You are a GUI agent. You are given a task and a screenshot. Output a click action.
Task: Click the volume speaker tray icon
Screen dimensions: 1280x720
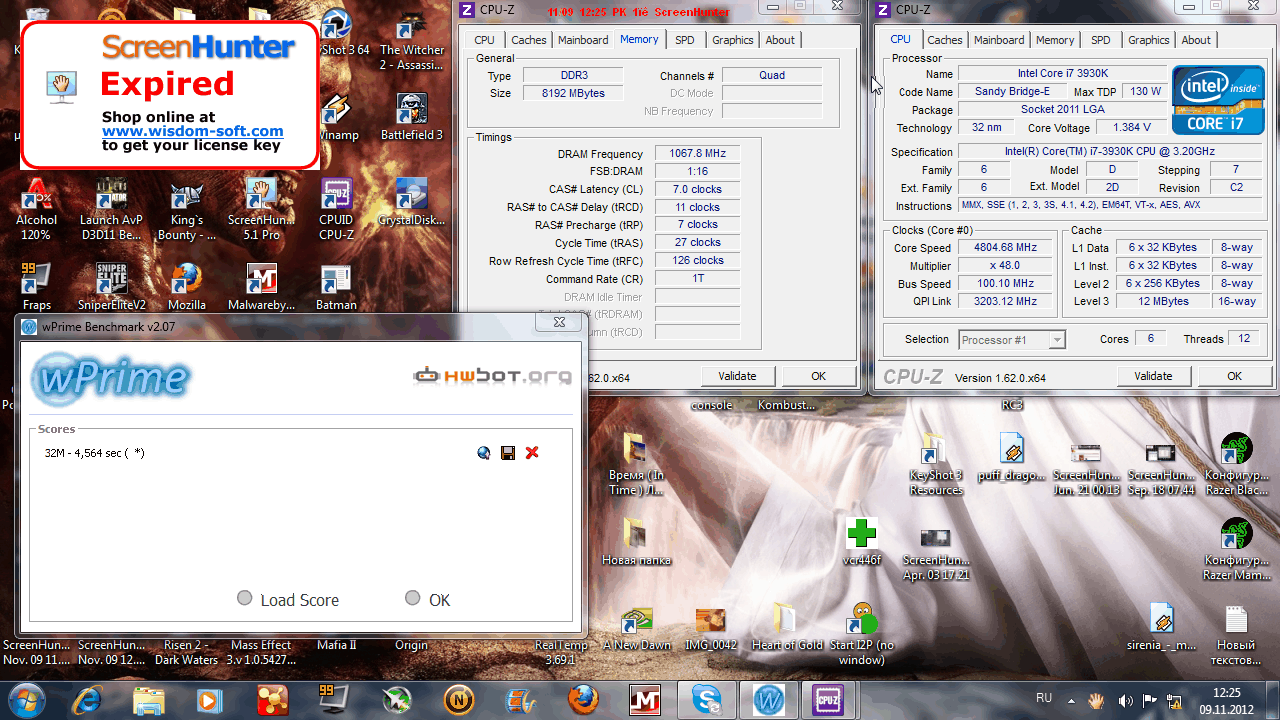pos(1125,699)
